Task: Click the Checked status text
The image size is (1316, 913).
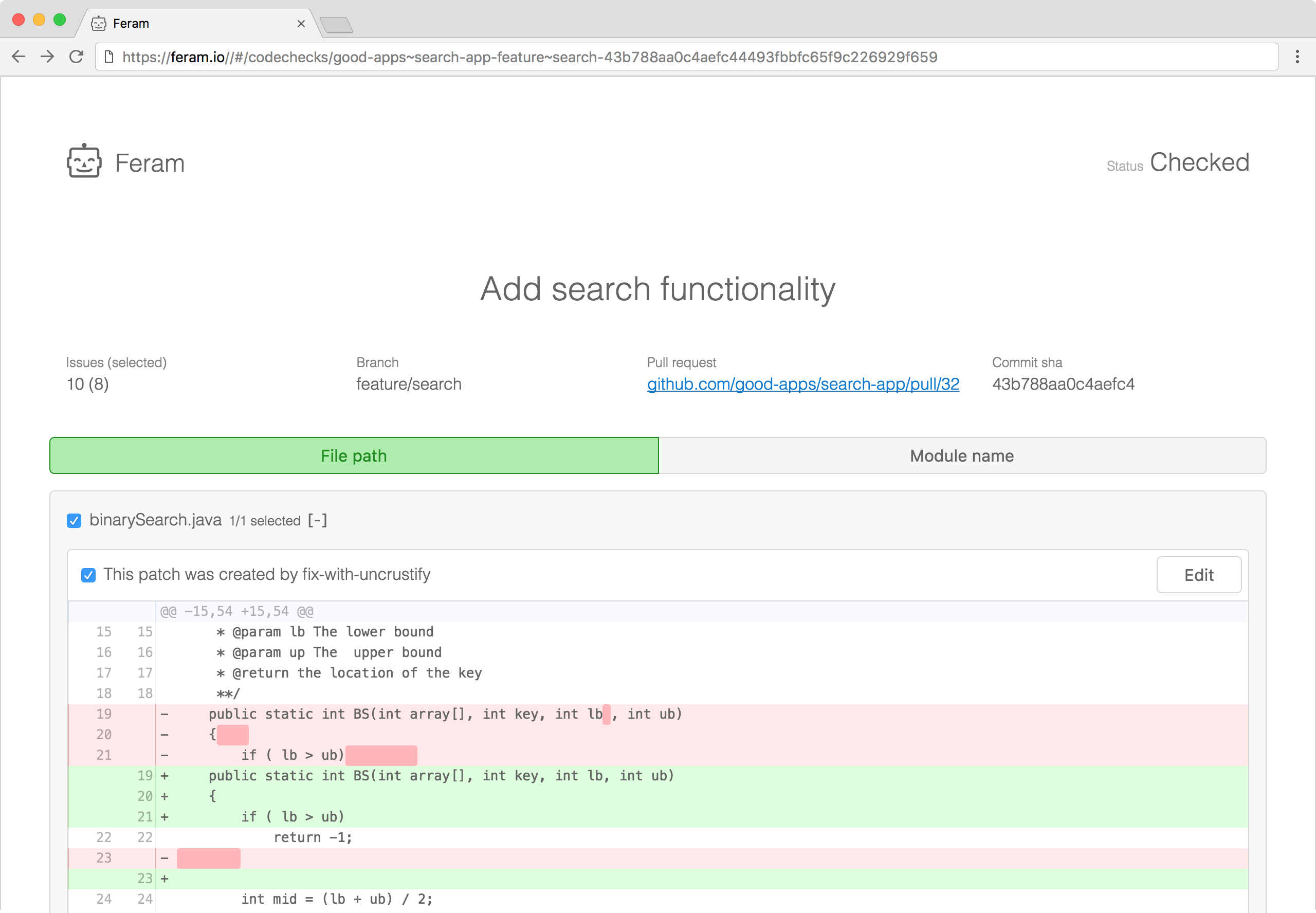Action: (x=1199, y=162)
